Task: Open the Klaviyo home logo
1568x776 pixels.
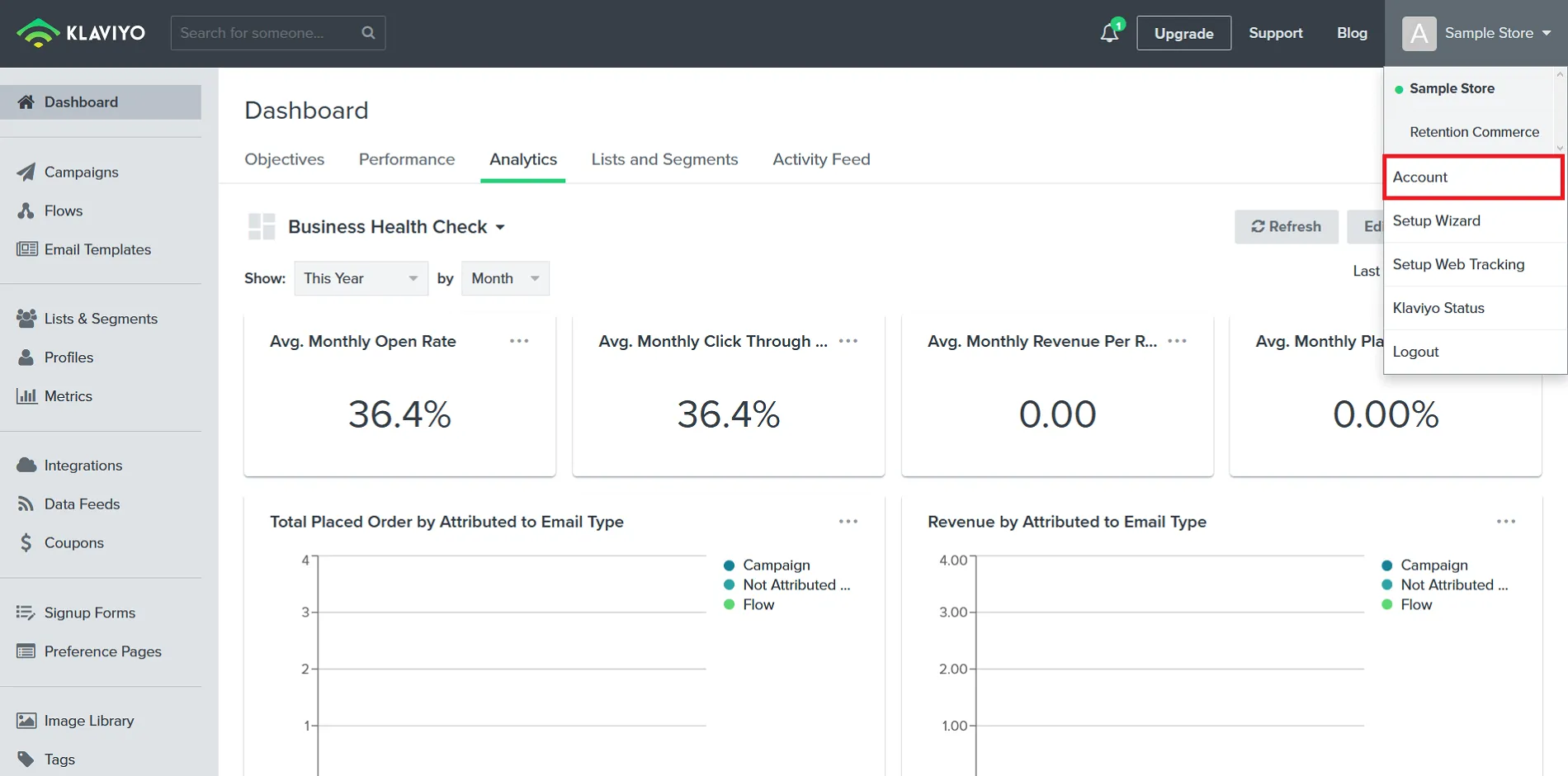Action: [x=79, y=32]
